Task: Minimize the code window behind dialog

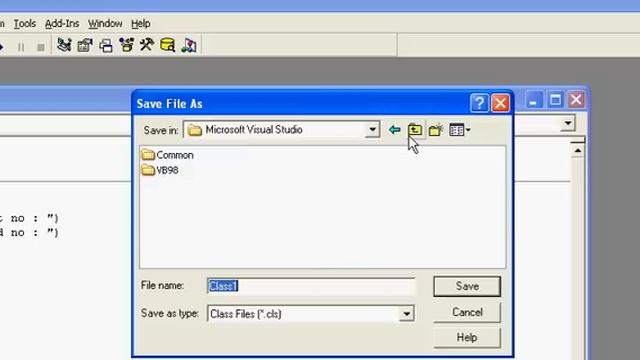Action: (x=533, y=100)
